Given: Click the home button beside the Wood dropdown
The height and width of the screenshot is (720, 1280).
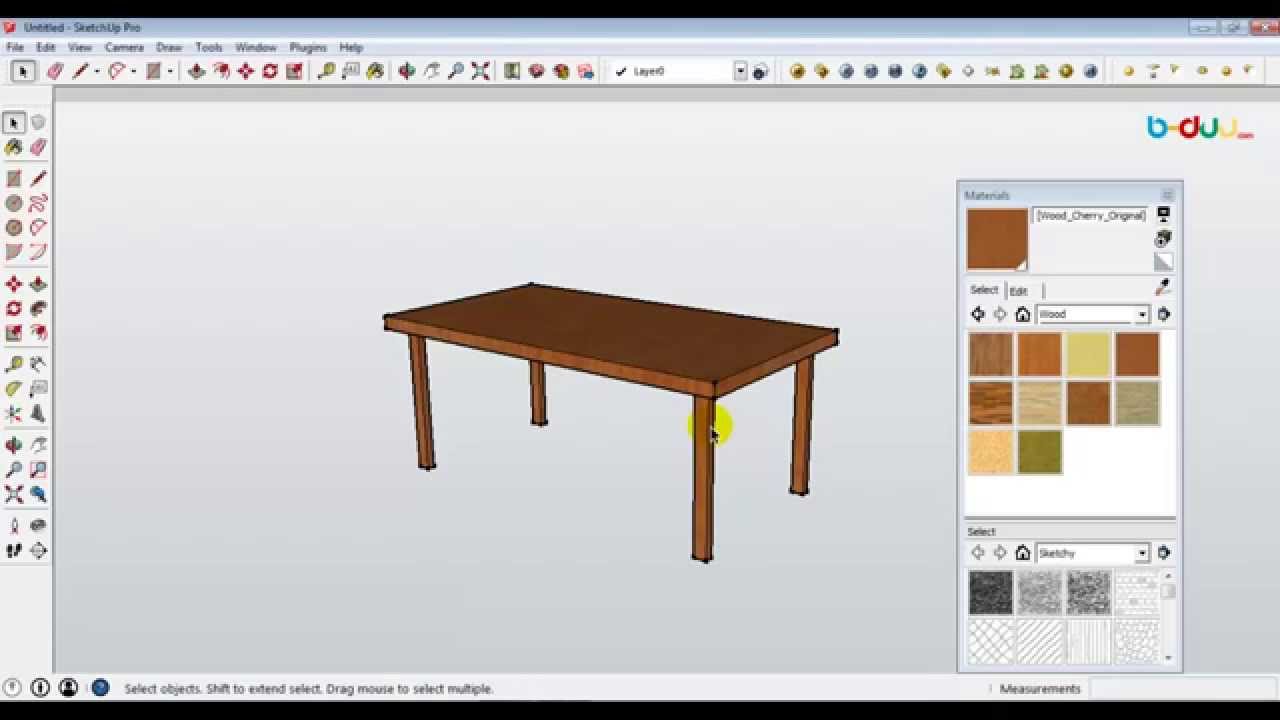Looking at the screenshot, I should pos(1022,314).
